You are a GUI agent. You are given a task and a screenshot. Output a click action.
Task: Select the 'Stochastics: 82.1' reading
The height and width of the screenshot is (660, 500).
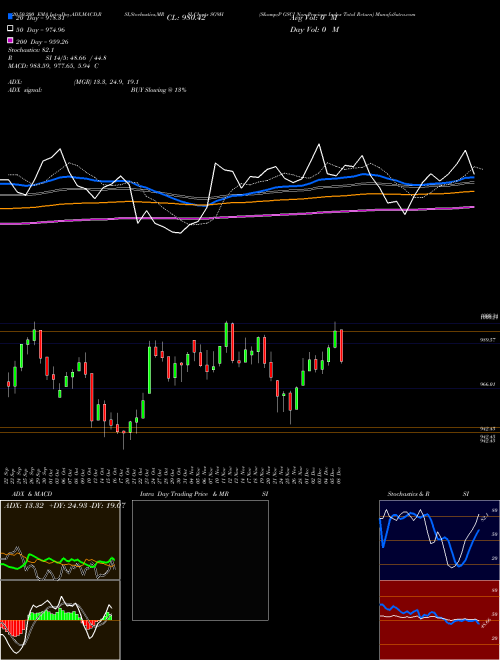click(29, 50)
